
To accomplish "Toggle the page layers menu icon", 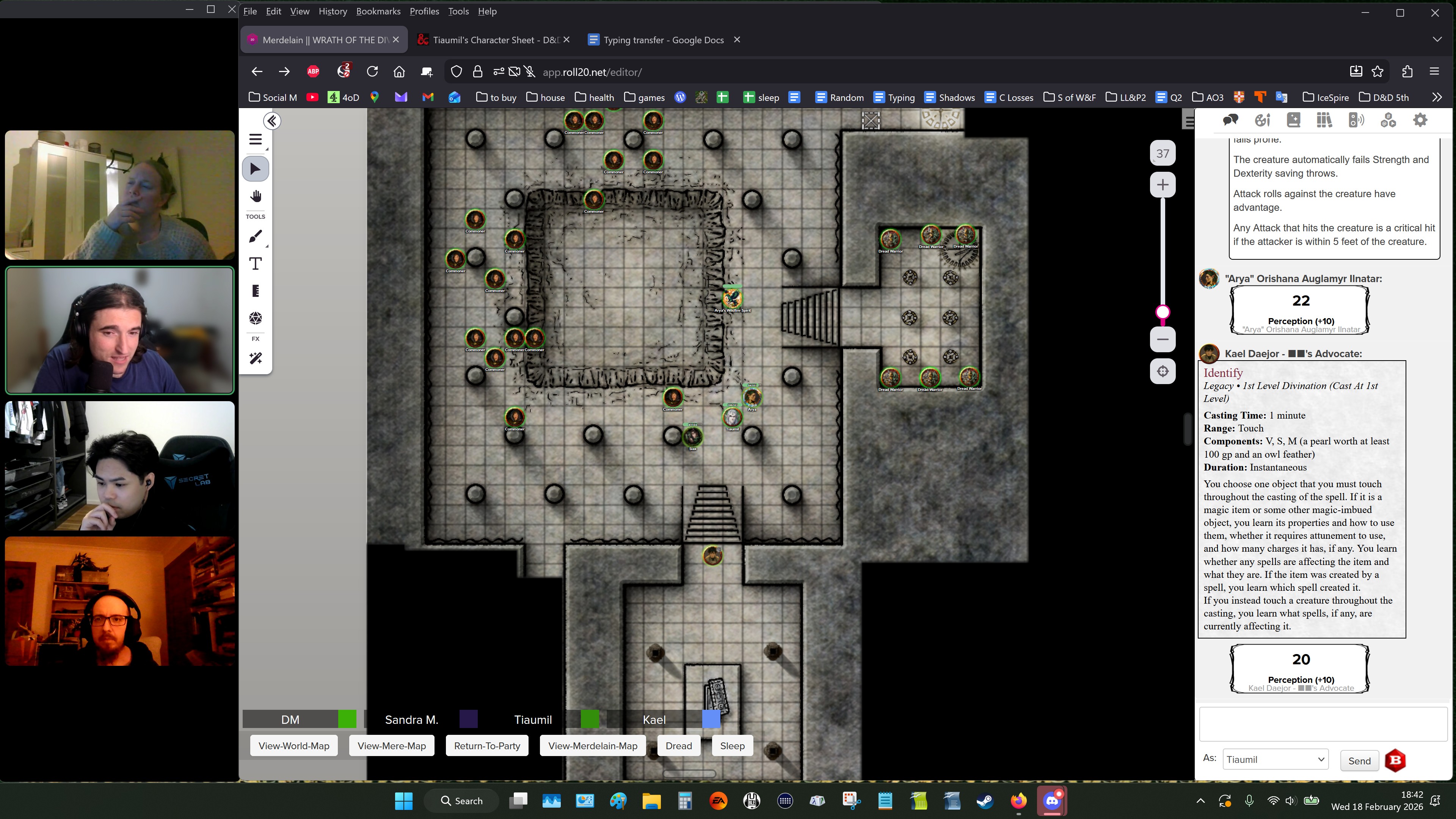I will 256,140.
